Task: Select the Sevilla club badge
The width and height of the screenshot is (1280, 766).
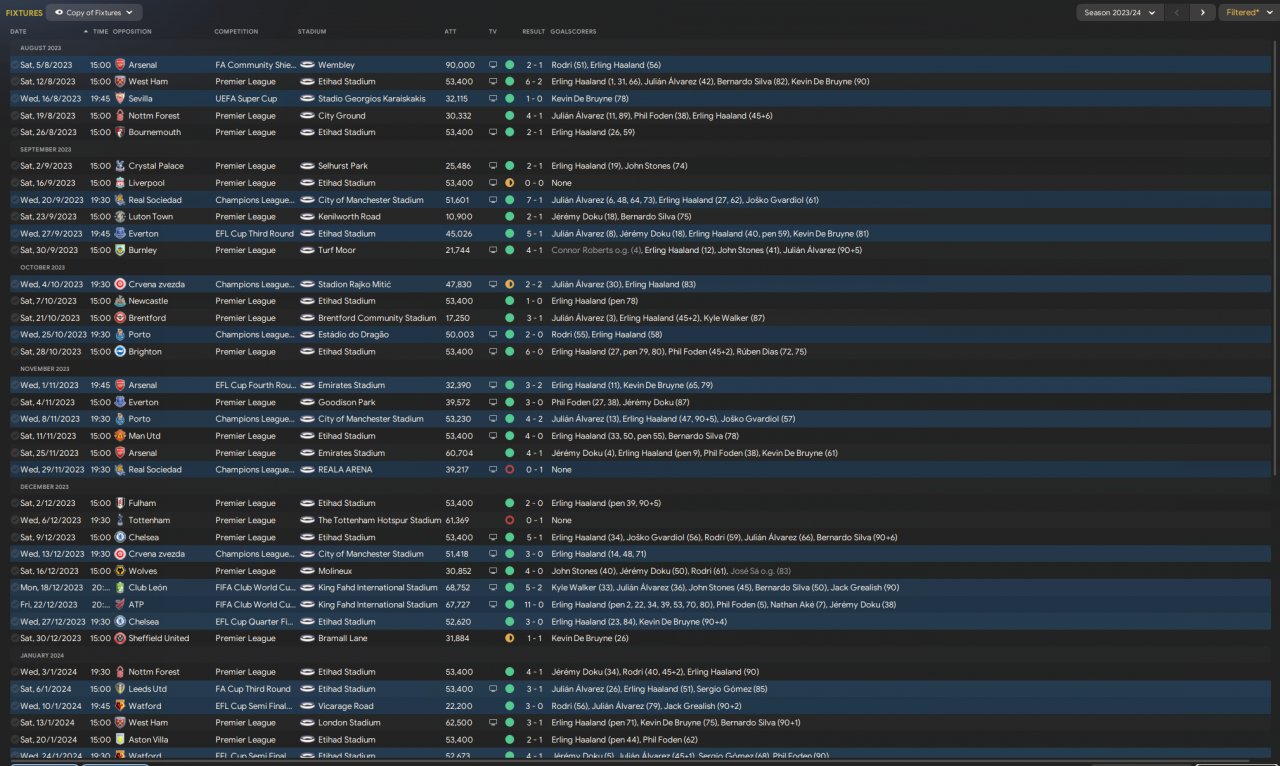Action: pyautogui.click(x=120, y=99)
